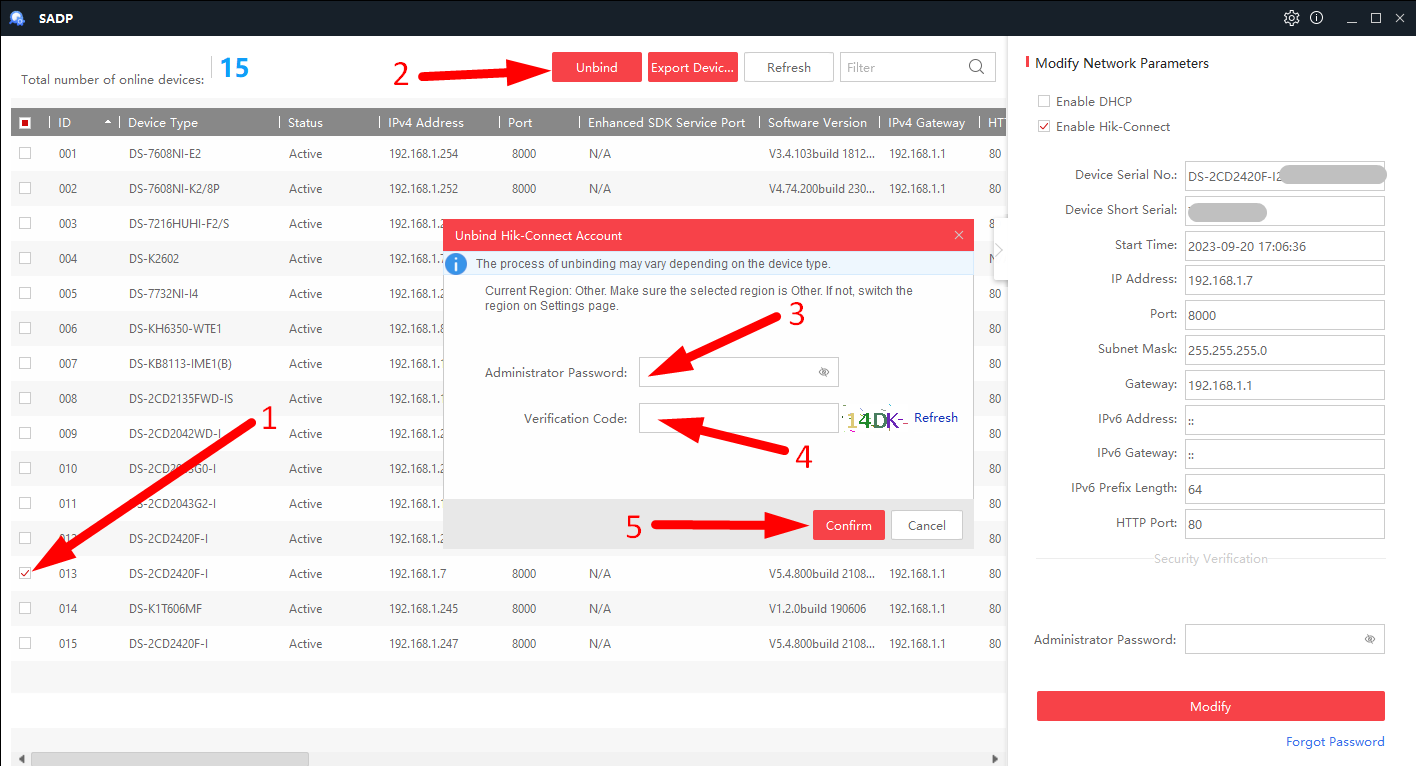Image resolution: width=1416 pixels, height=766 pixels.
Task: Select device DS-7732NI-I4 row
Action: pos(227,293)
